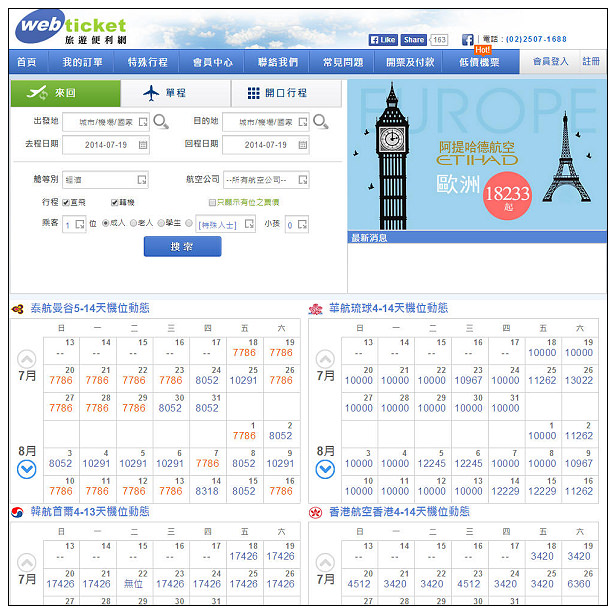Viewport: 616px width, 614px height.
Task: Click the 最新消息 header bar
Action: pyautogui.click(x=477, y=237)
